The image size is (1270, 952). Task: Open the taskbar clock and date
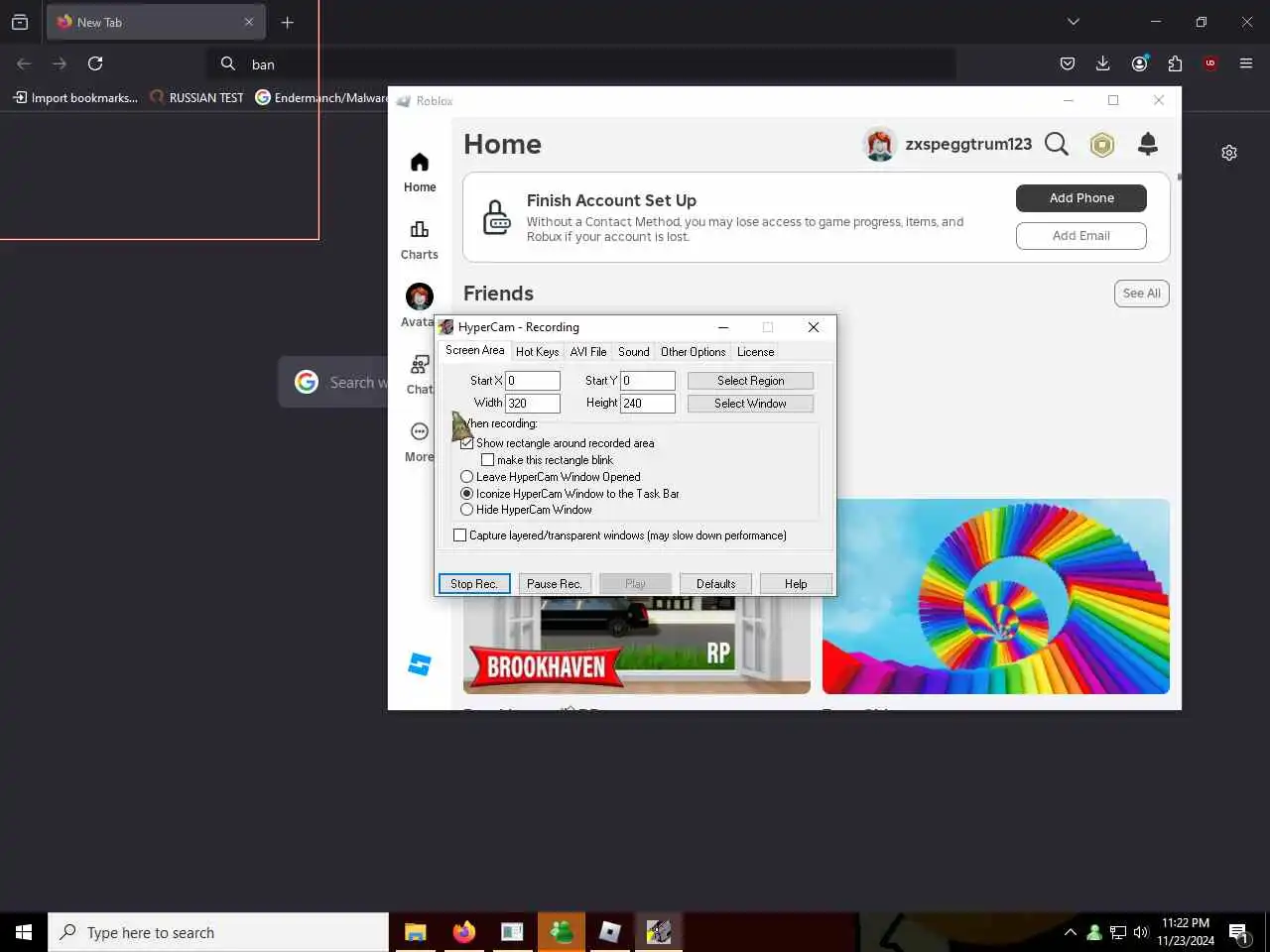(1187, 932)
